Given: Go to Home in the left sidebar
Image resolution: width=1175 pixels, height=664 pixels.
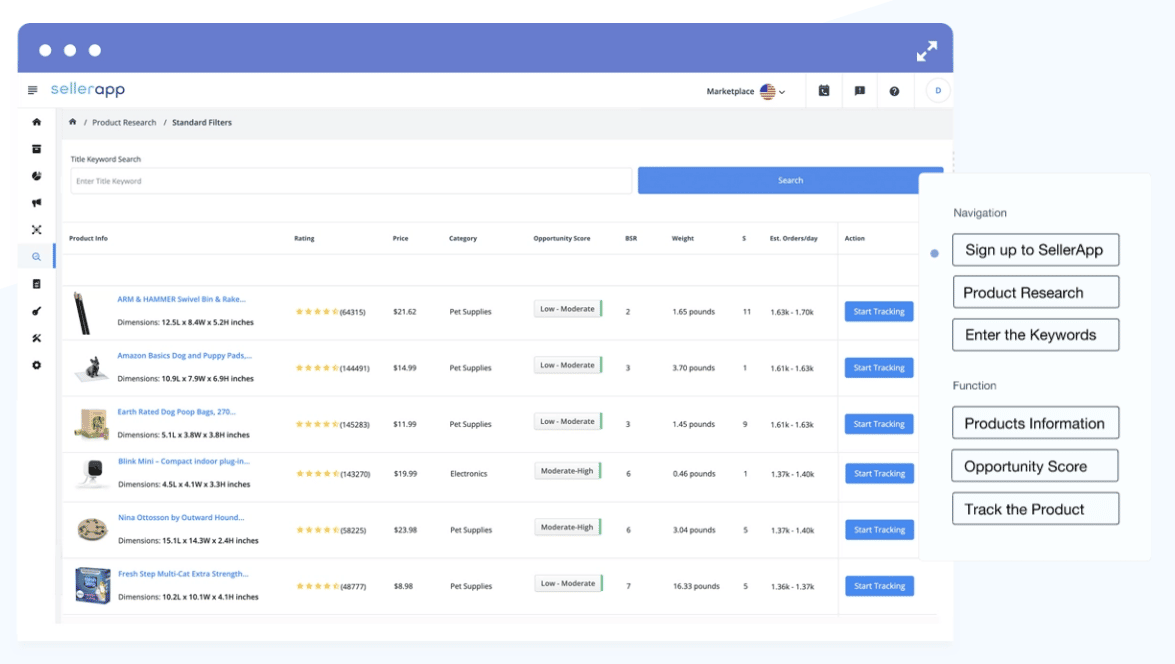Looking at the screenshot, I should tap(37, 121).
